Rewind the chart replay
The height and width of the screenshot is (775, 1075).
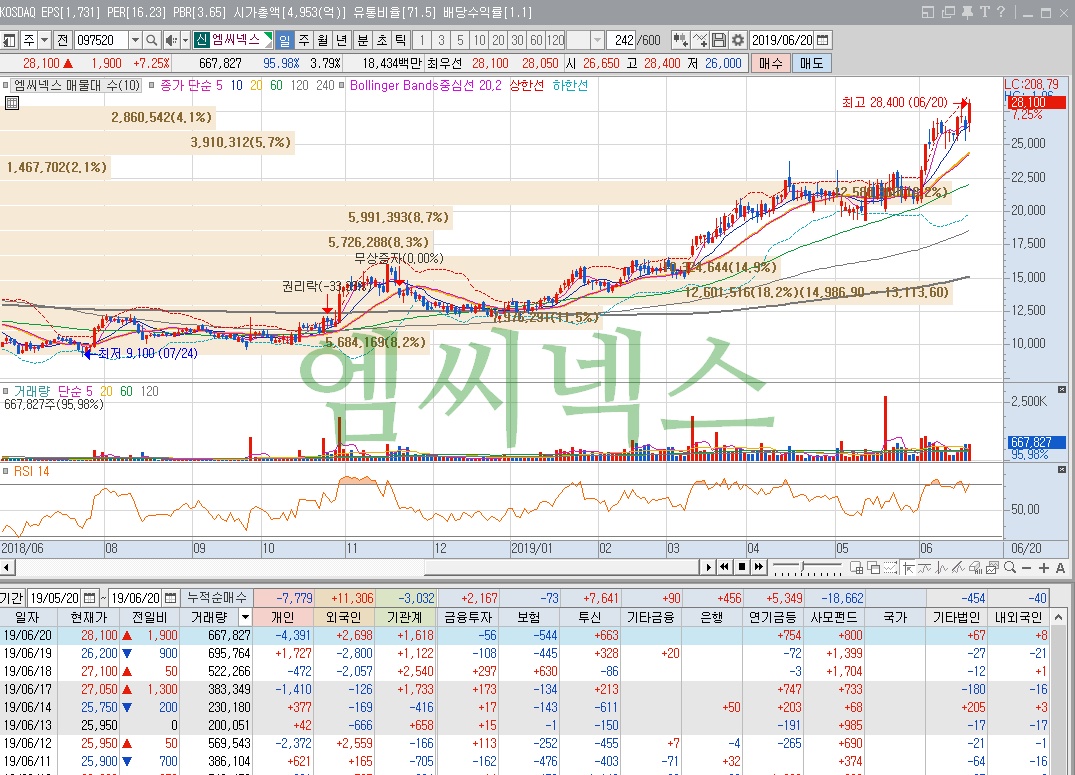(725, 567)
